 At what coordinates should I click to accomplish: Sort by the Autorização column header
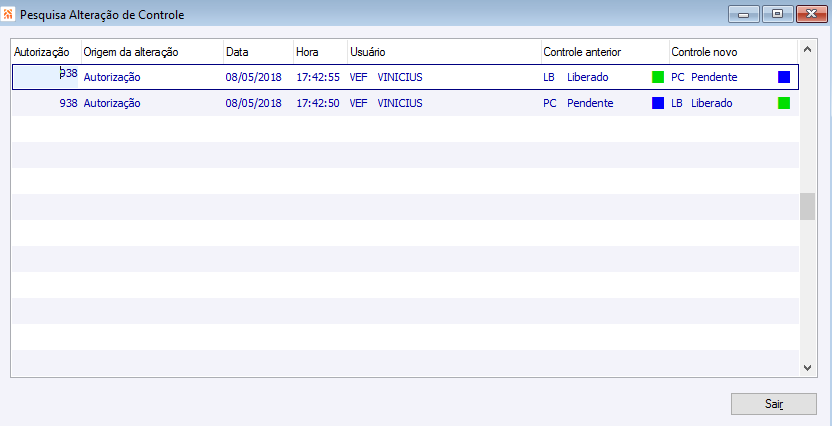[x=47, y=52]
